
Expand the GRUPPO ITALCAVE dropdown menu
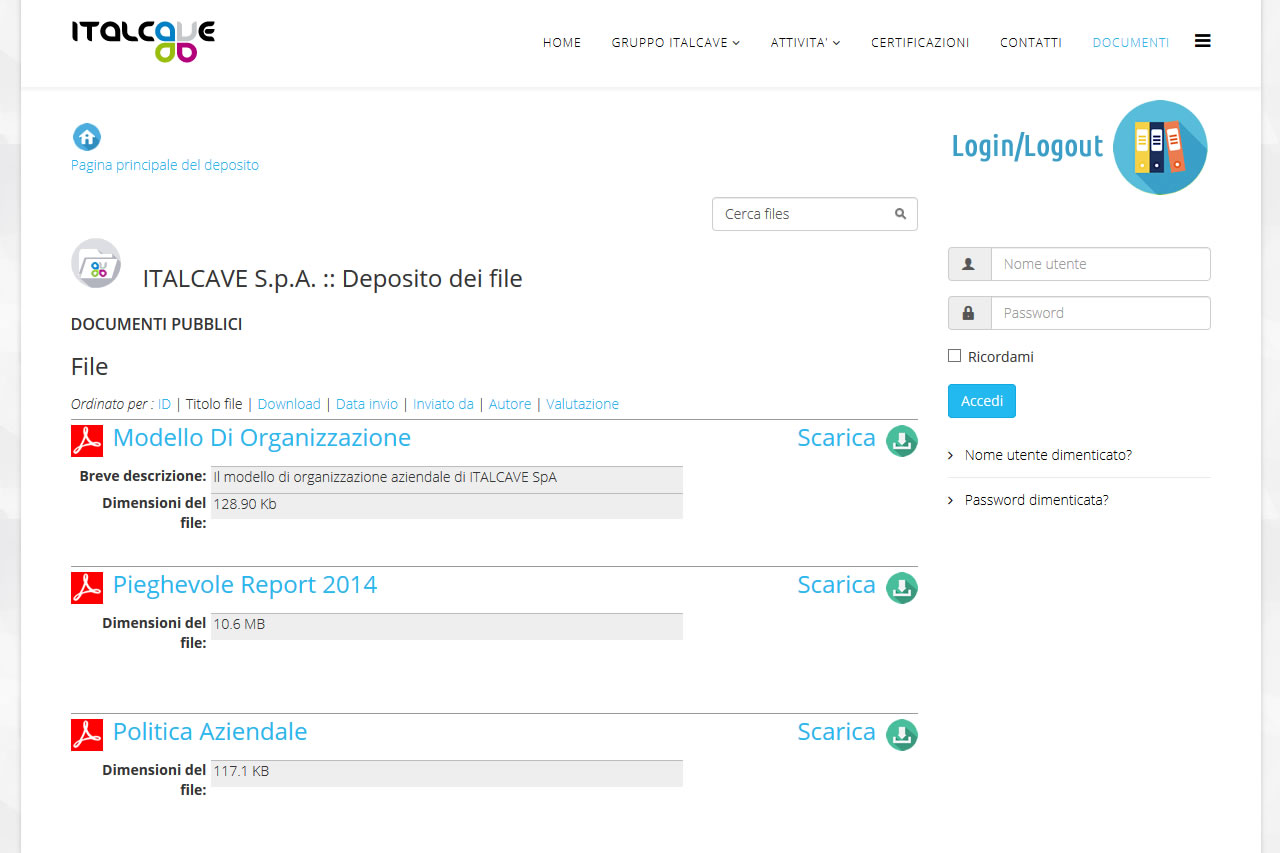(675, 43)
